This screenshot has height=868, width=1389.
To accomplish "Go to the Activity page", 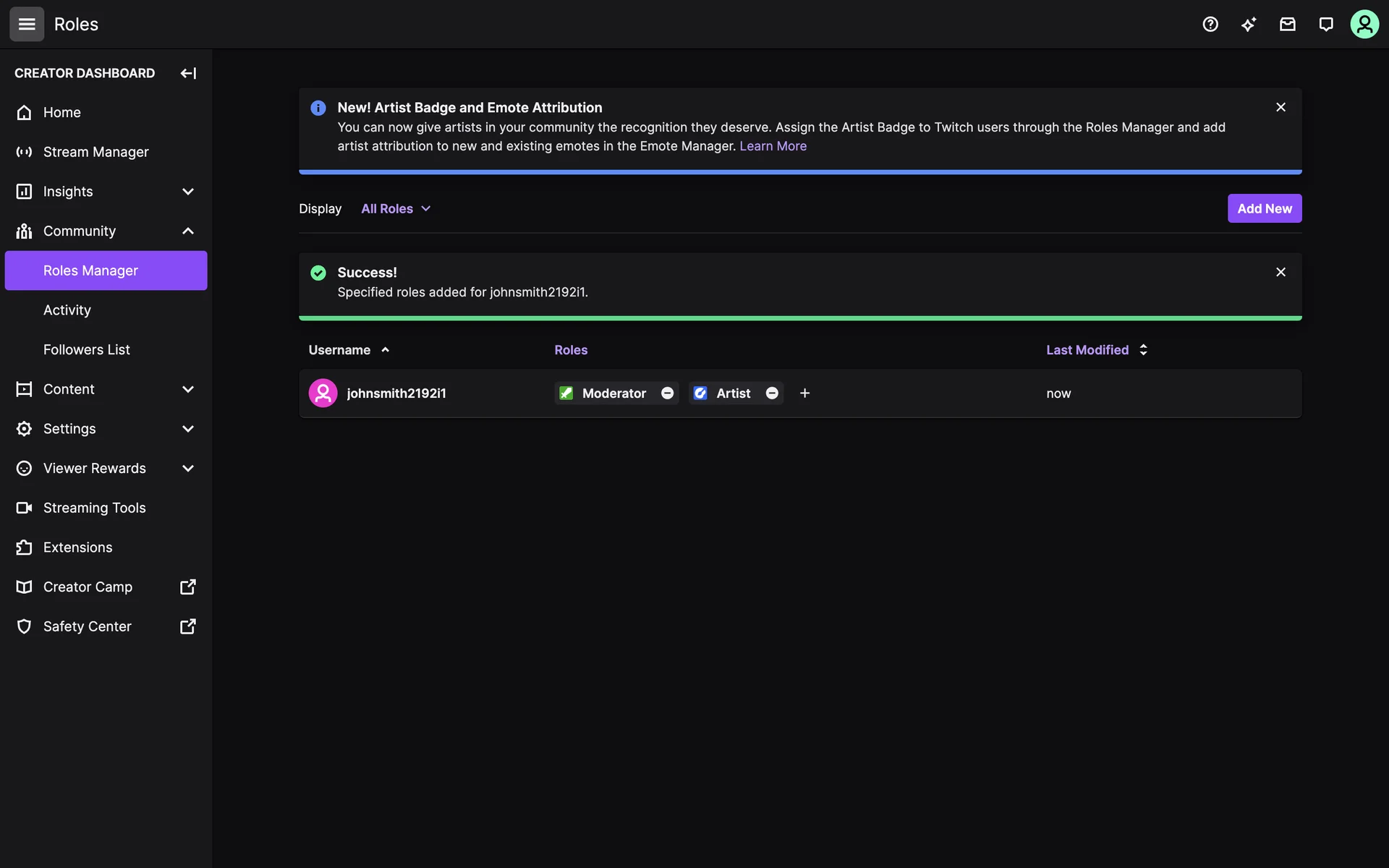I will 67,310.
